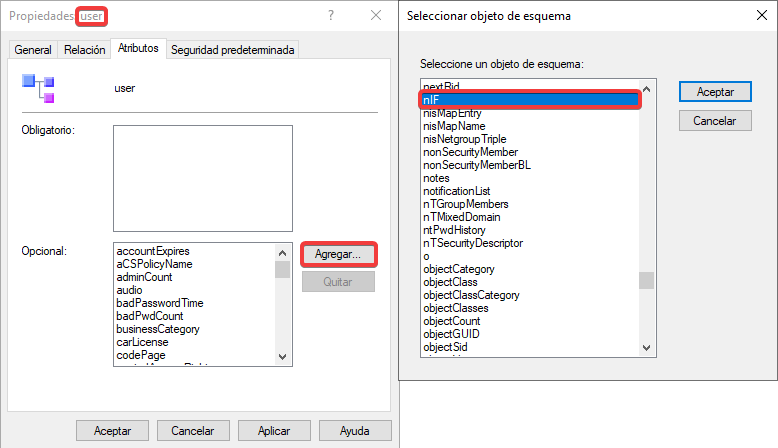Close the Propiedades user dialog
The width and height of the screenshot is (778, 448).
point(376,16)
